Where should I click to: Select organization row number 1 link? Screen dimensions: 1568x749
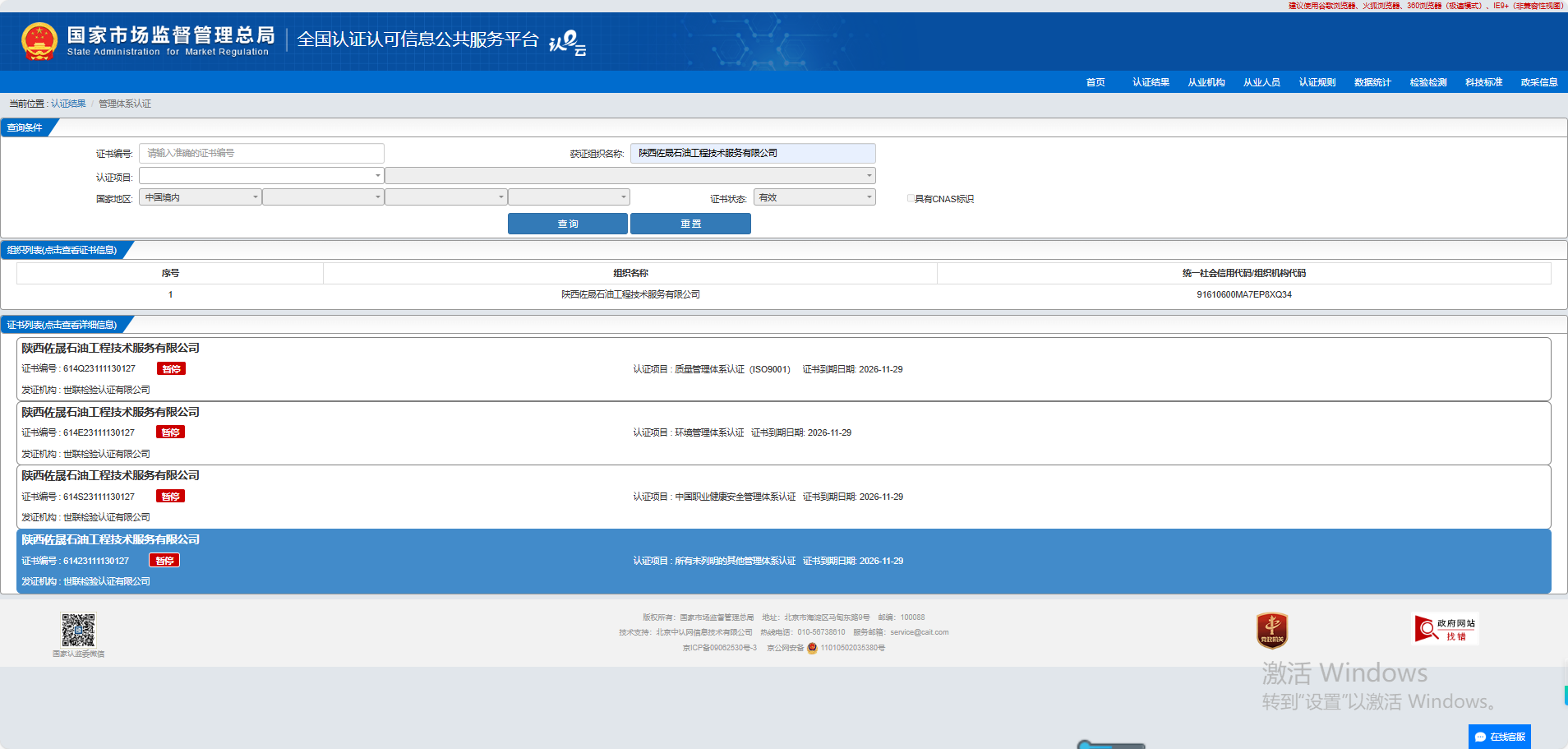point(170,294)
